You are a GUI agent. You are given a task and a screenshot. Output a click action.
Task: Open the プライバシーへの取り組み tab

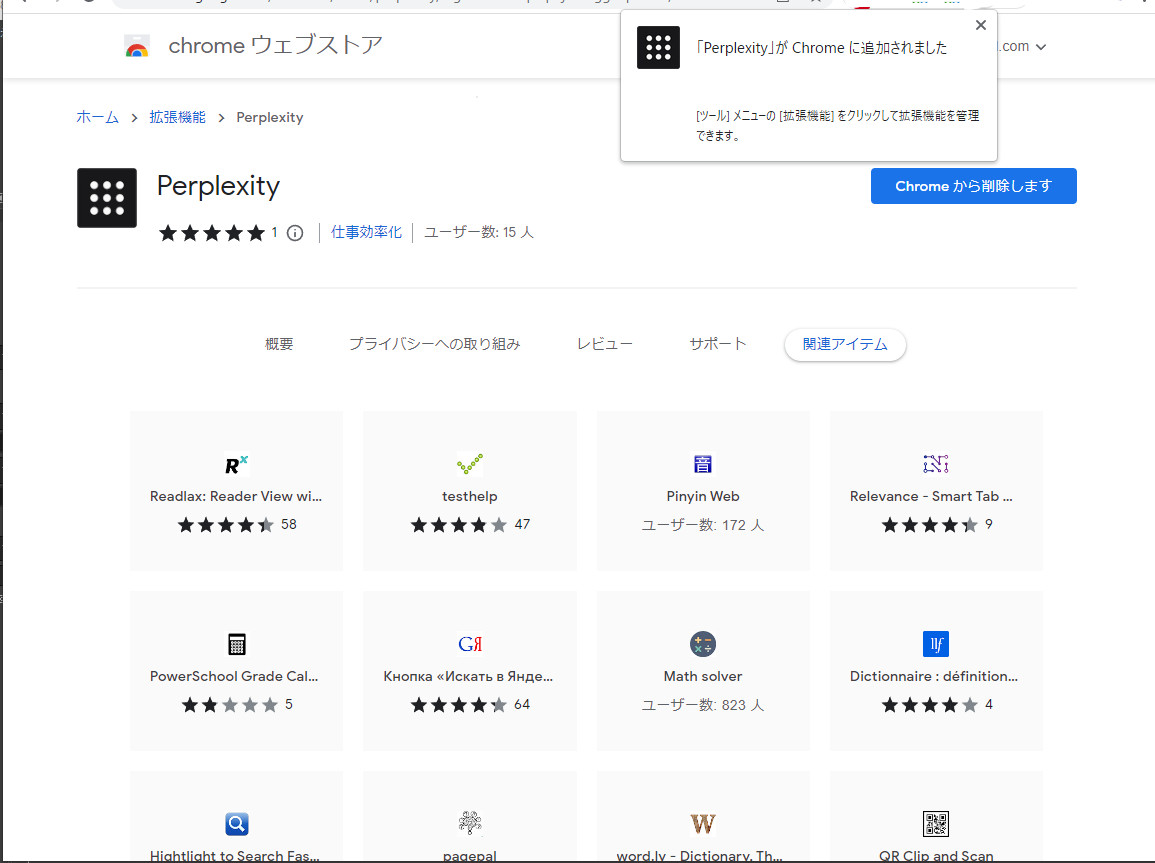tap(435, 345)
